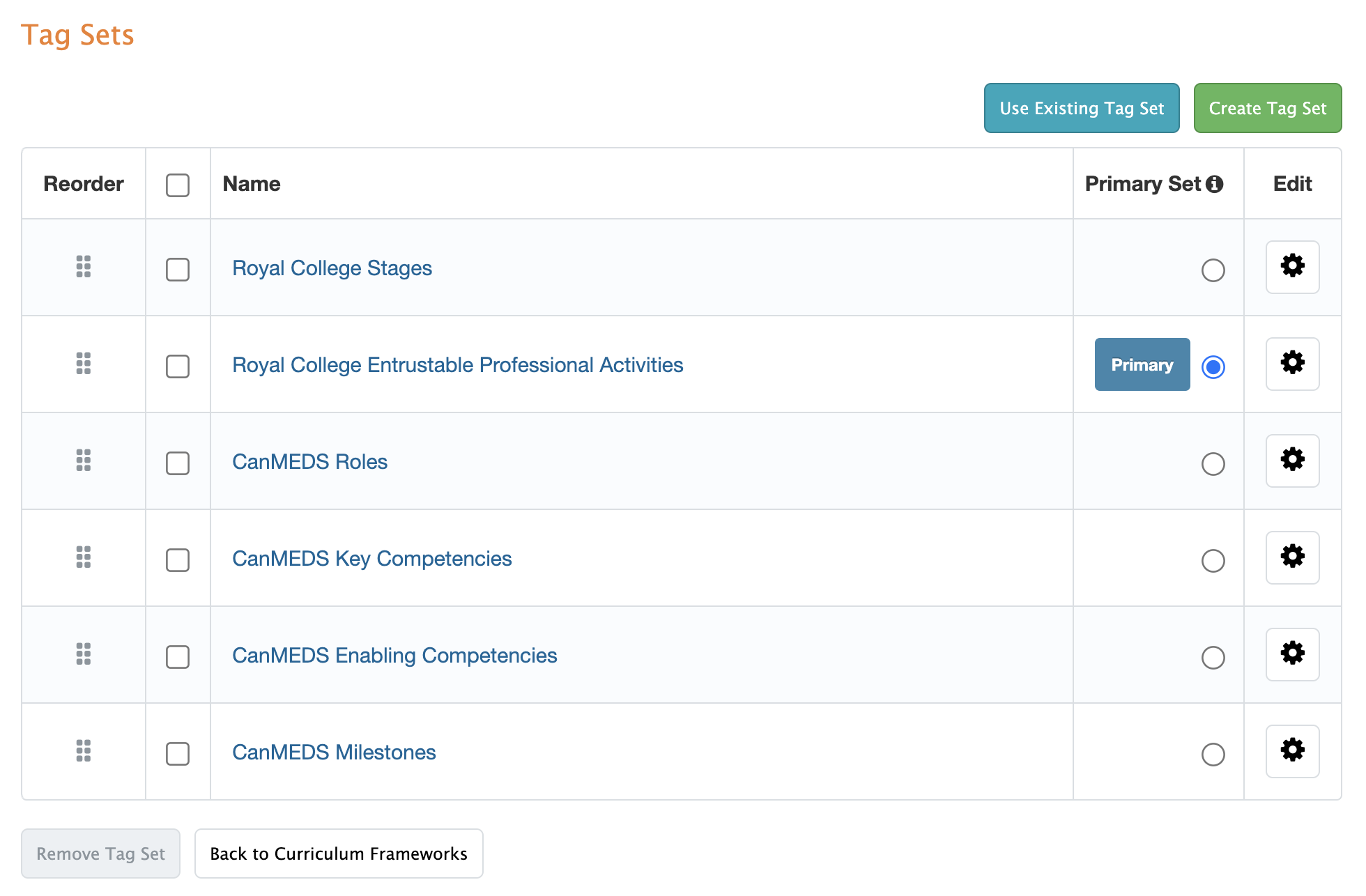Click the reorder handle for CanMEDS Key Competencies
This screenshot has height=896, width=1366.
[x=83, y=558]
